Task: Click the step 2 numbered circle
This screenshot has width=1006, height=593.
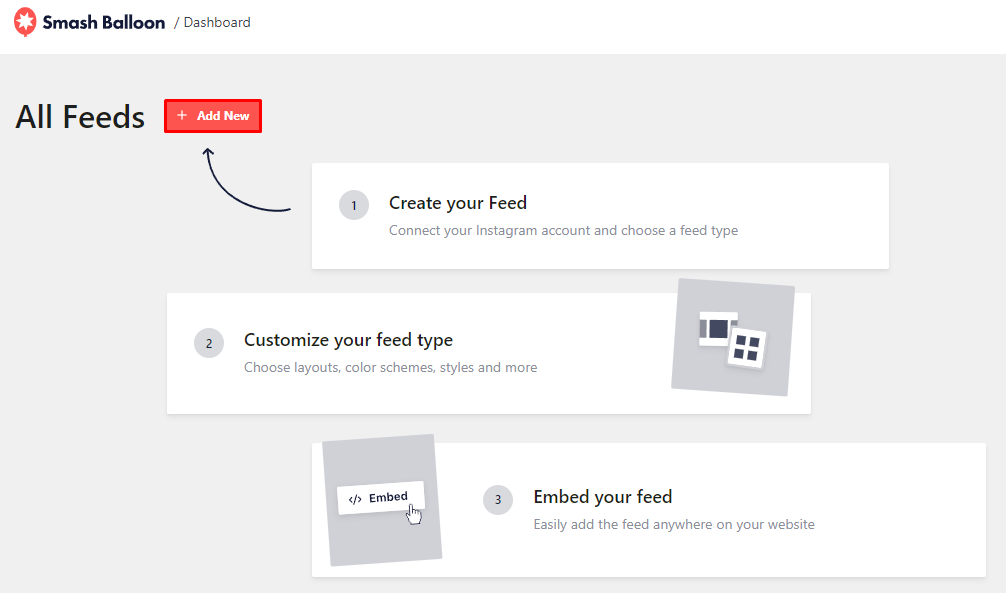Action: pyautogui.click(x=209, y=342)
